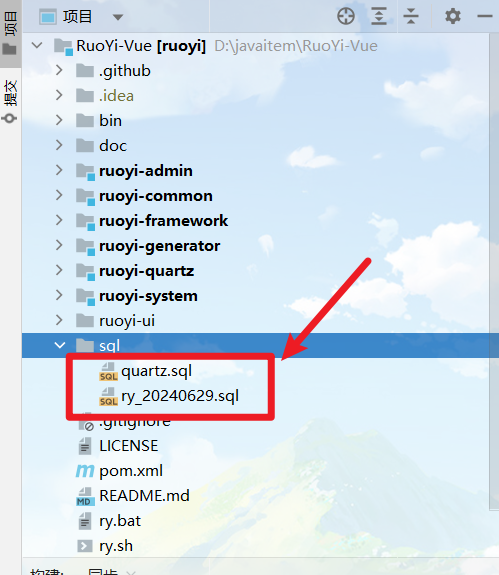Select the .github folder
Viewport: 499px width, 575px height.
[x=125, y=71]
